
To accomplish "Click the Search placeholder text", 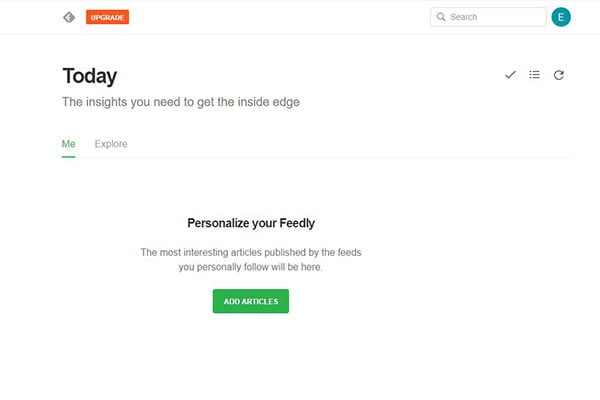I will [x=464, y=17].
